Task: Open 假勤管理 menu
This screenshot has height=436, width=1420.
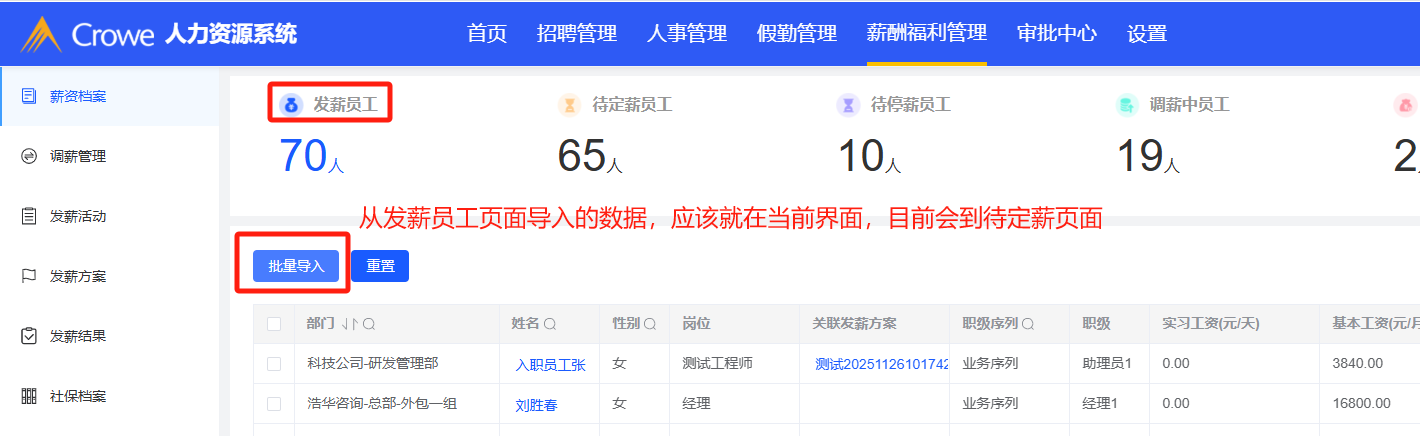Action: [797, 33]
